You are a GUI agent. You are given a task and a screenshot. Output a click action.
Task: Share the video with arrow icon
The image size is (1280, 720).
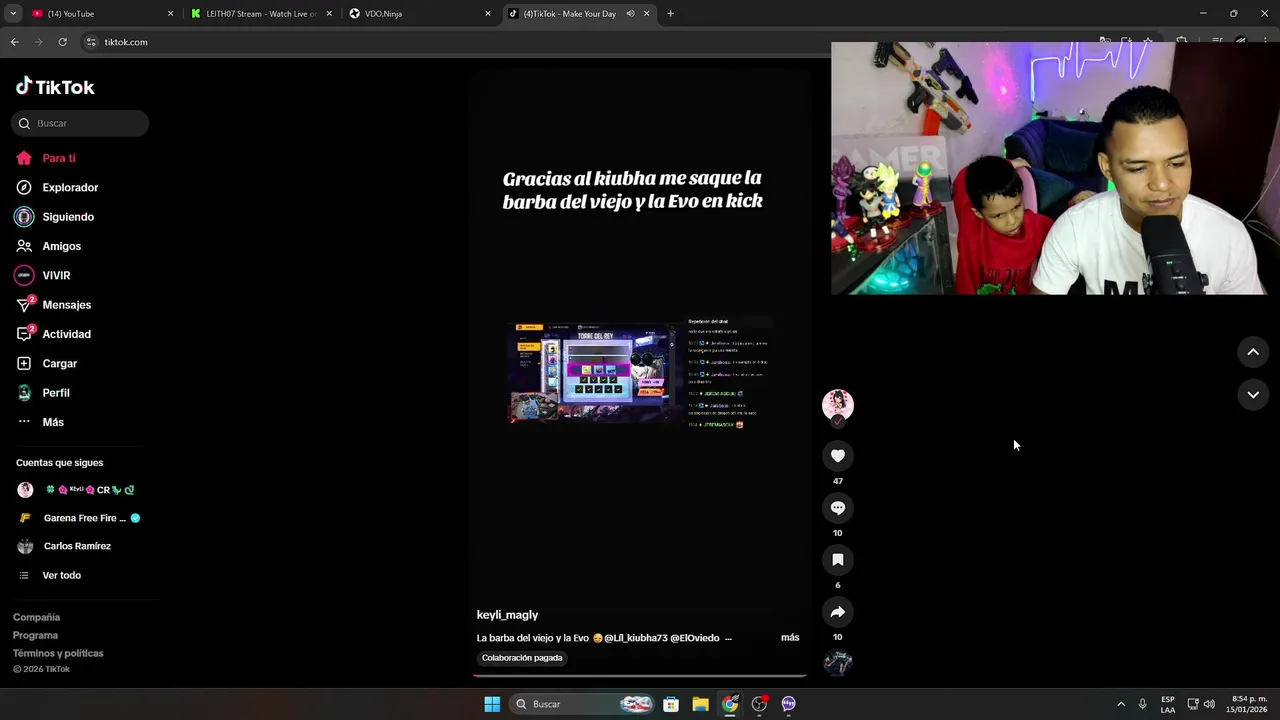(838, 612)
